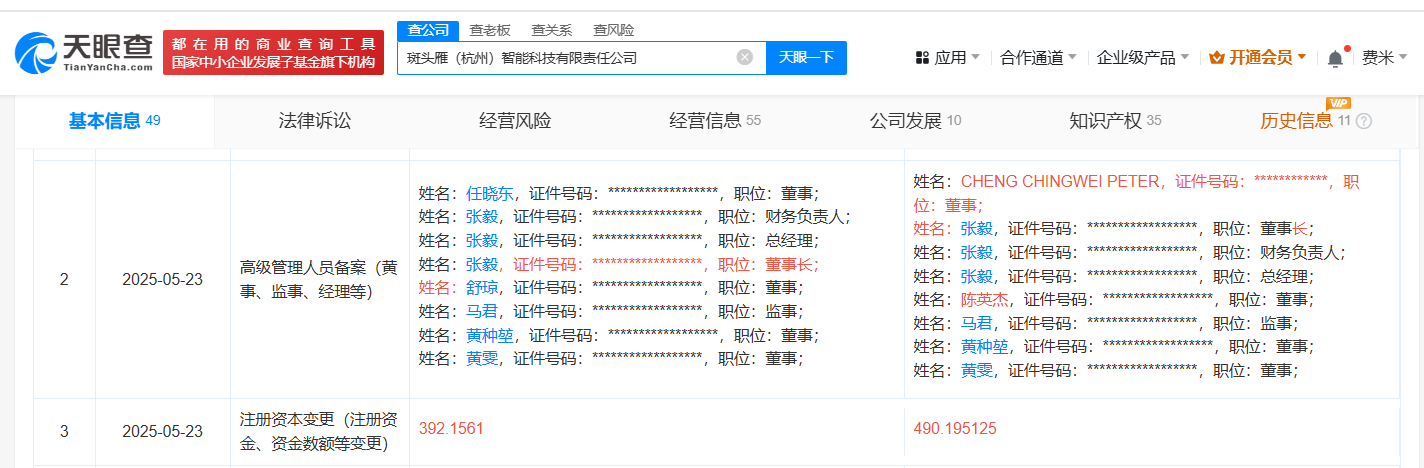Clear the search box with the X icon
This screenshot has height=468, width=1424.
pyautogui.click(x=745, y=57)
